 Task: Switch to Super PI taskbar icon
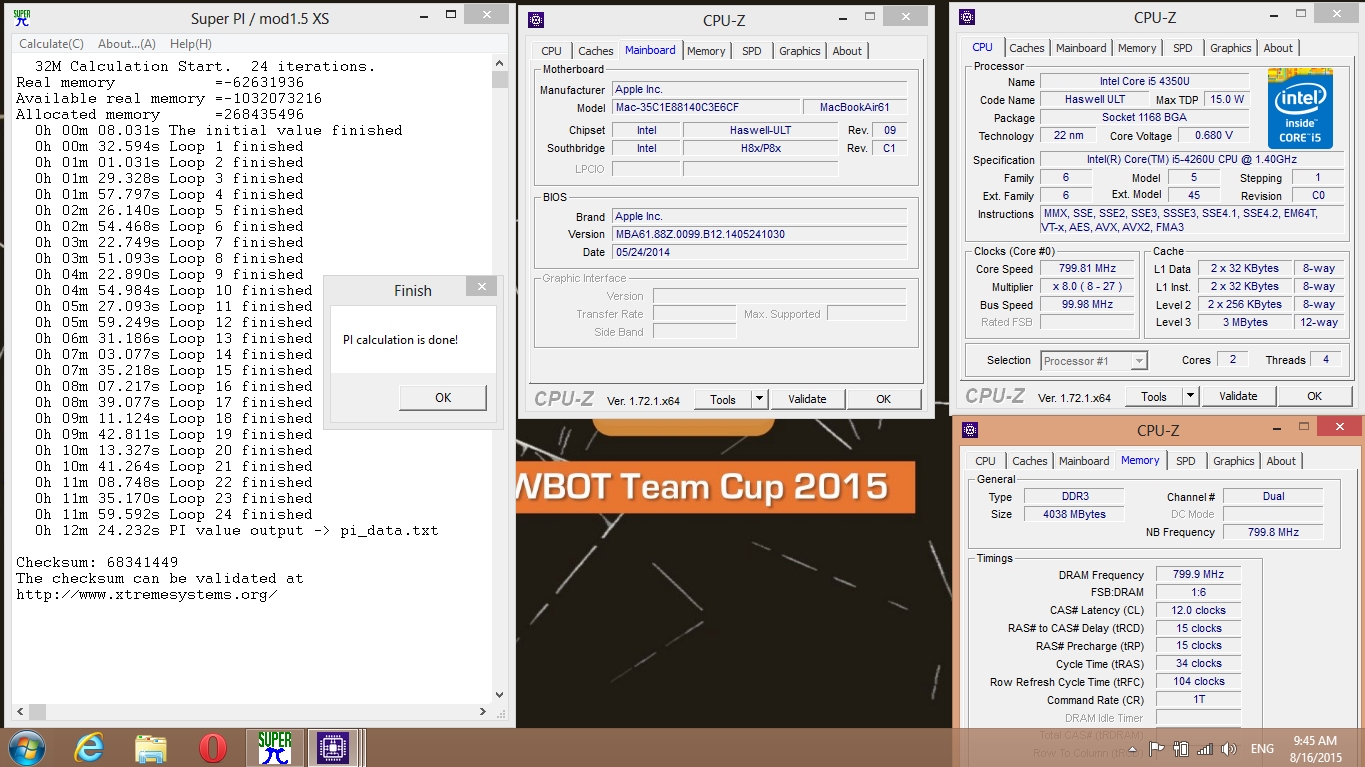click(274, 747)
